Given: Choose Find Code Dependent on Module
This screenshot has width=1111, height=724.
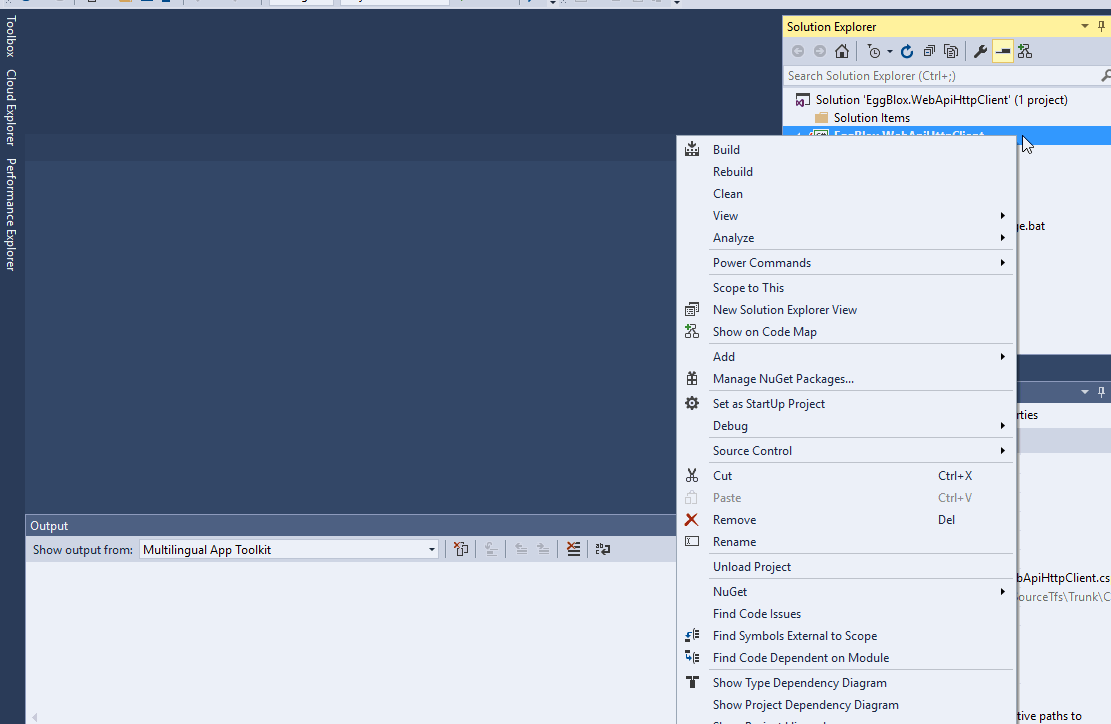Looking at the screenshot, I should pos(847,657).
